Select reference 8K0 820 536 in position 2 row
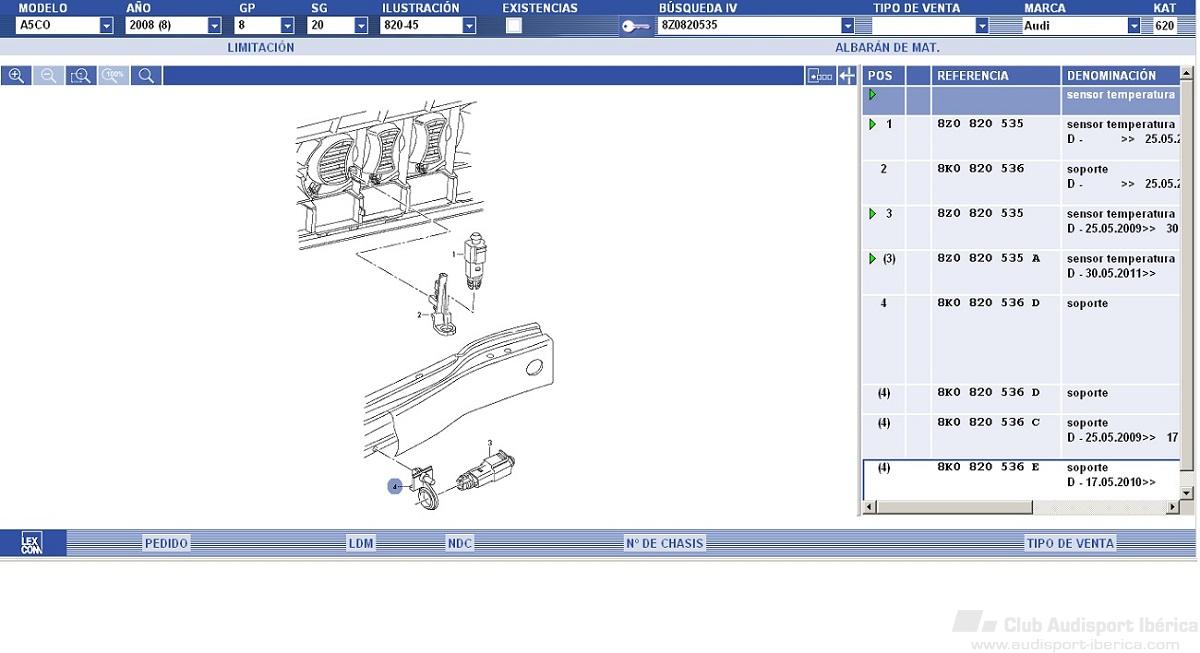 tap(981, 169)
